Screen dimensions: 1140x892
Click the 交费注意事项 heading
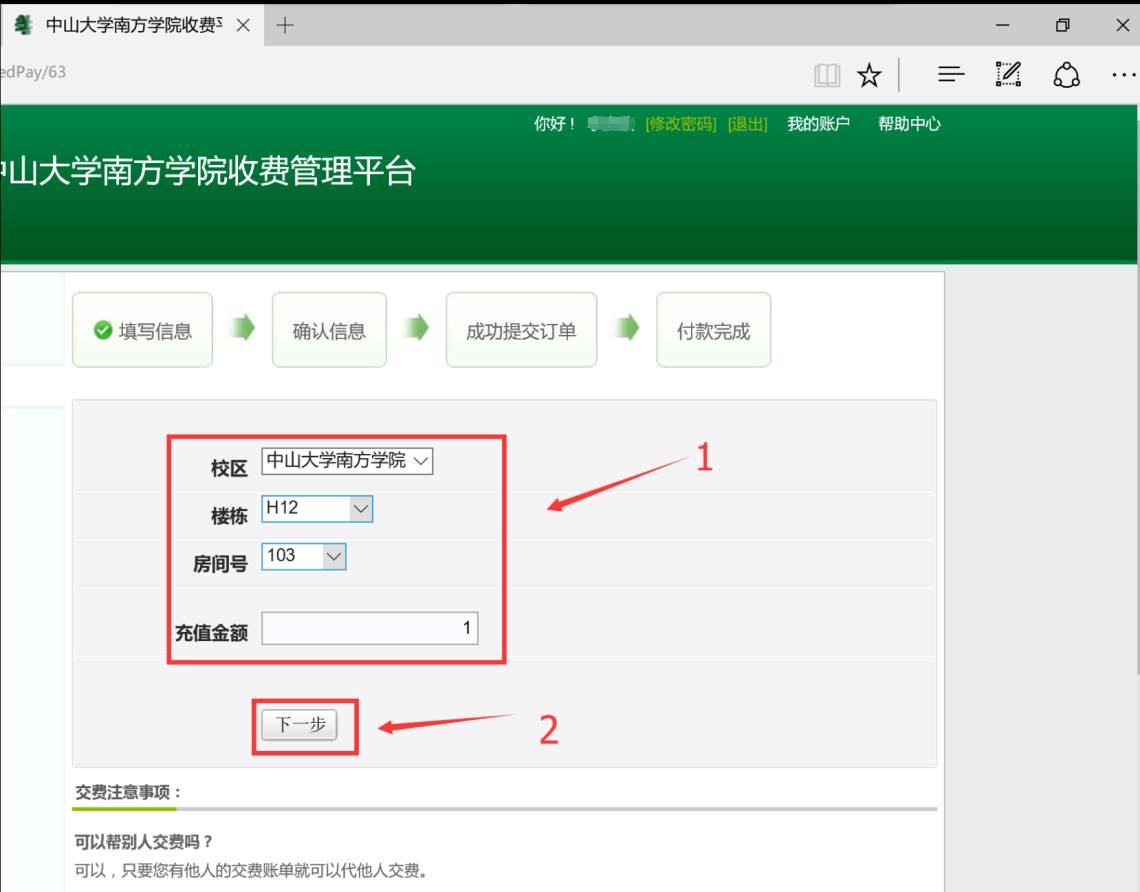[128, 792]
